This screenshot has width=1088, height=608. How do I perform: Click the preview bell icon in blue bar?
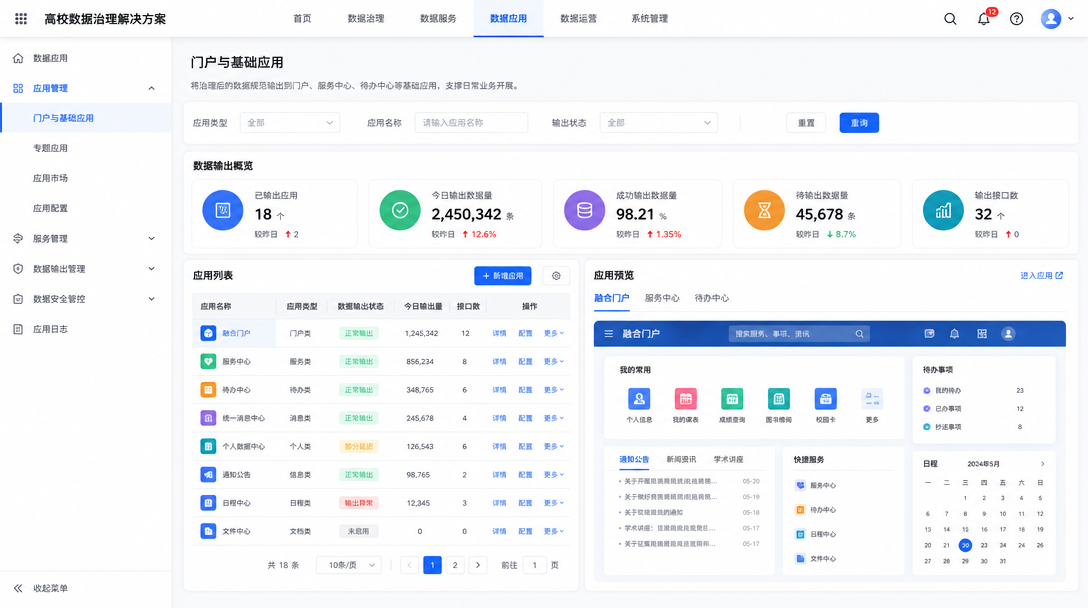tap(955, 334)
